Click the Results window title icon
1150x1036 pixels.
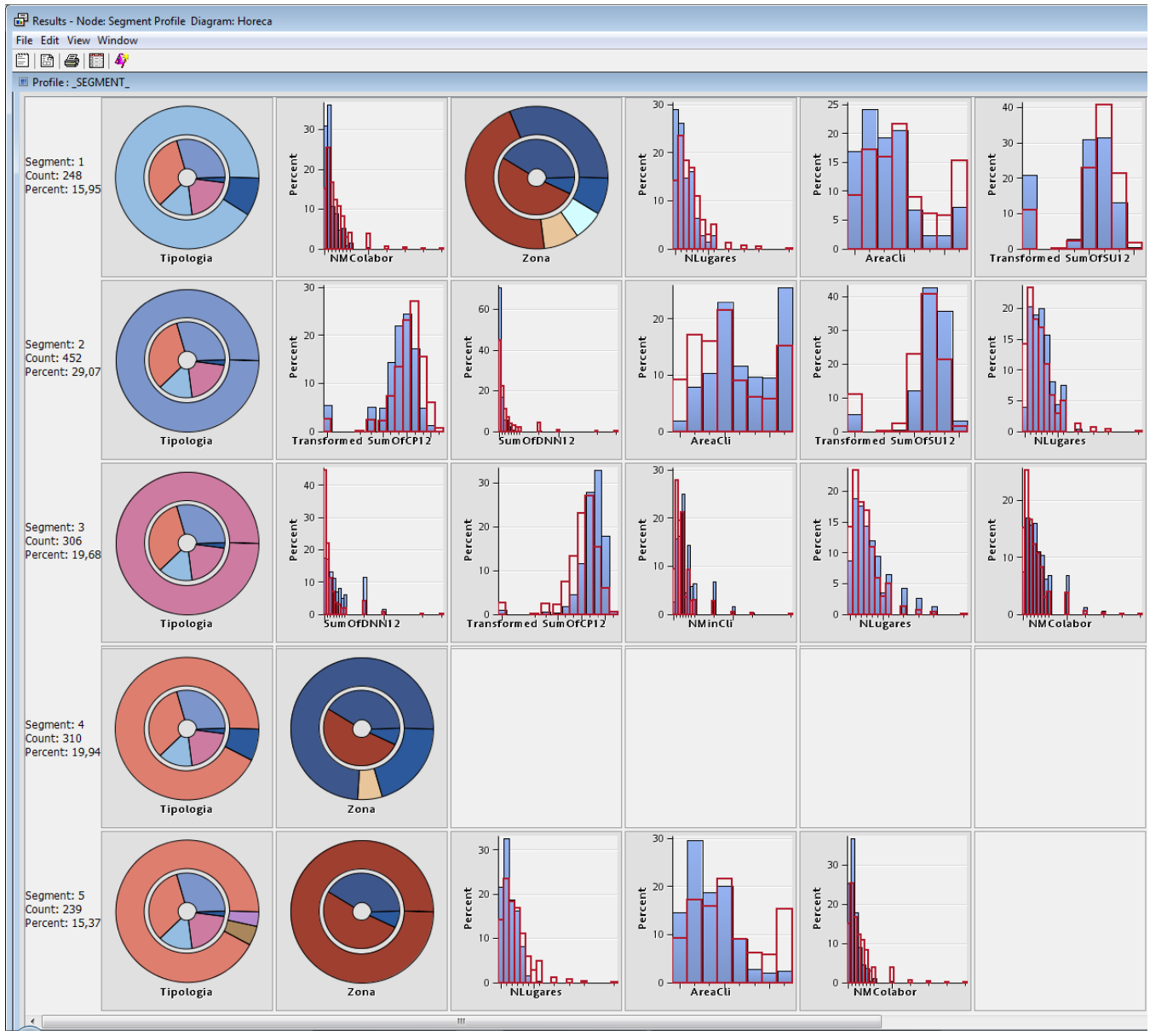pos(21,20)
